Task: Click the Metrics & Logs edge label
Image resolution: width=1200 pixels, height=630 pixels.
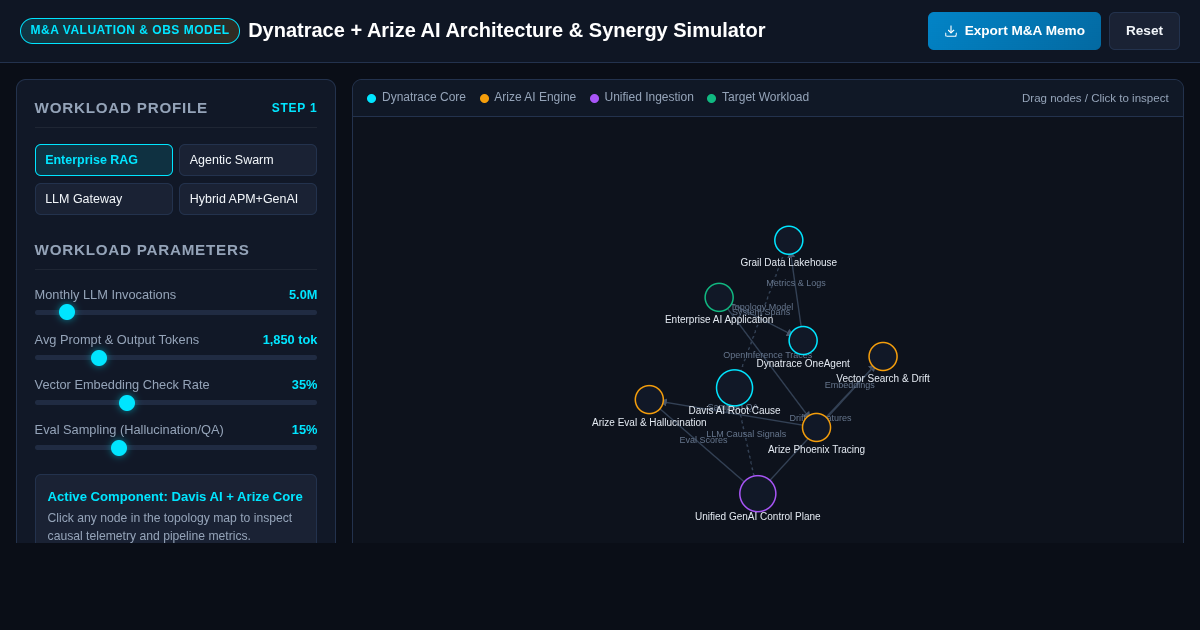Action: click(x=796, y=283)
